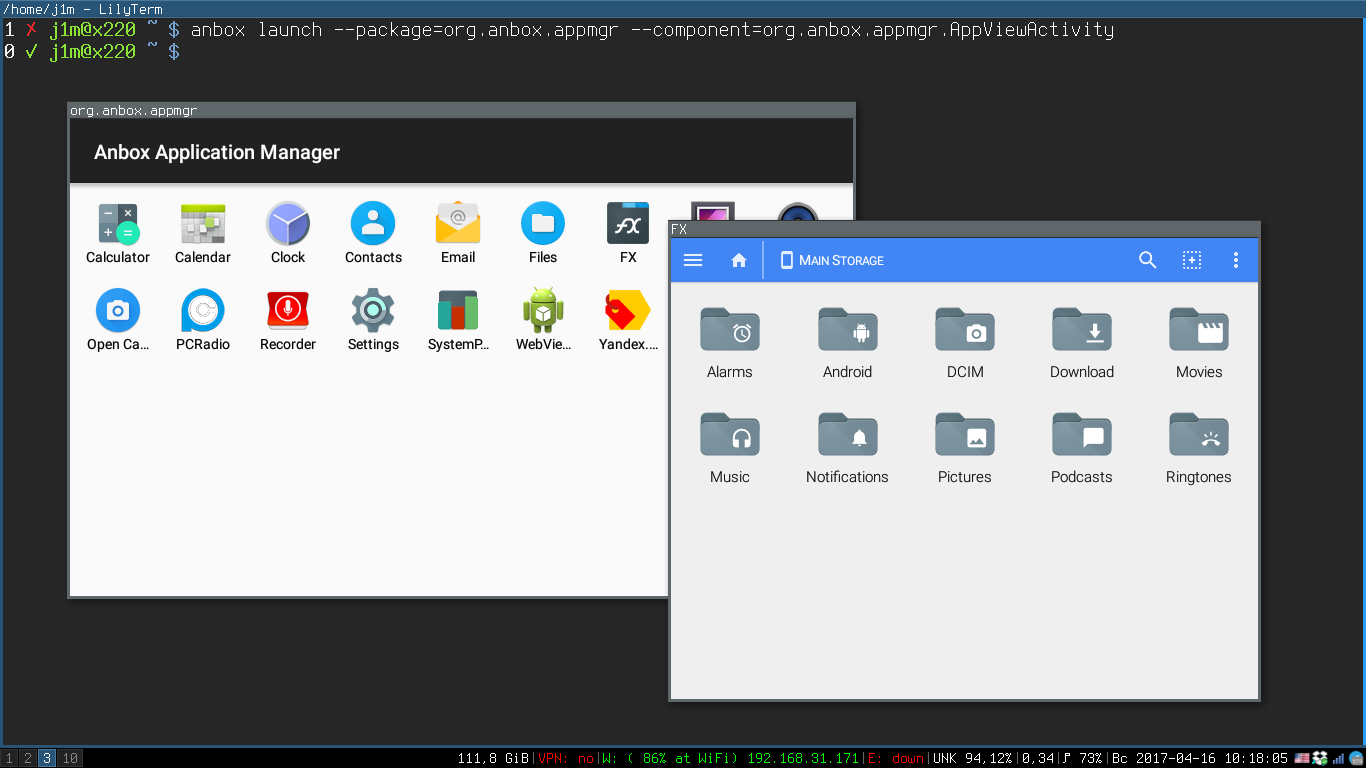Click the 'UNK 94,12%' battery entry
The height and width of the screenshot is (768, 1366).
point(975,758)
